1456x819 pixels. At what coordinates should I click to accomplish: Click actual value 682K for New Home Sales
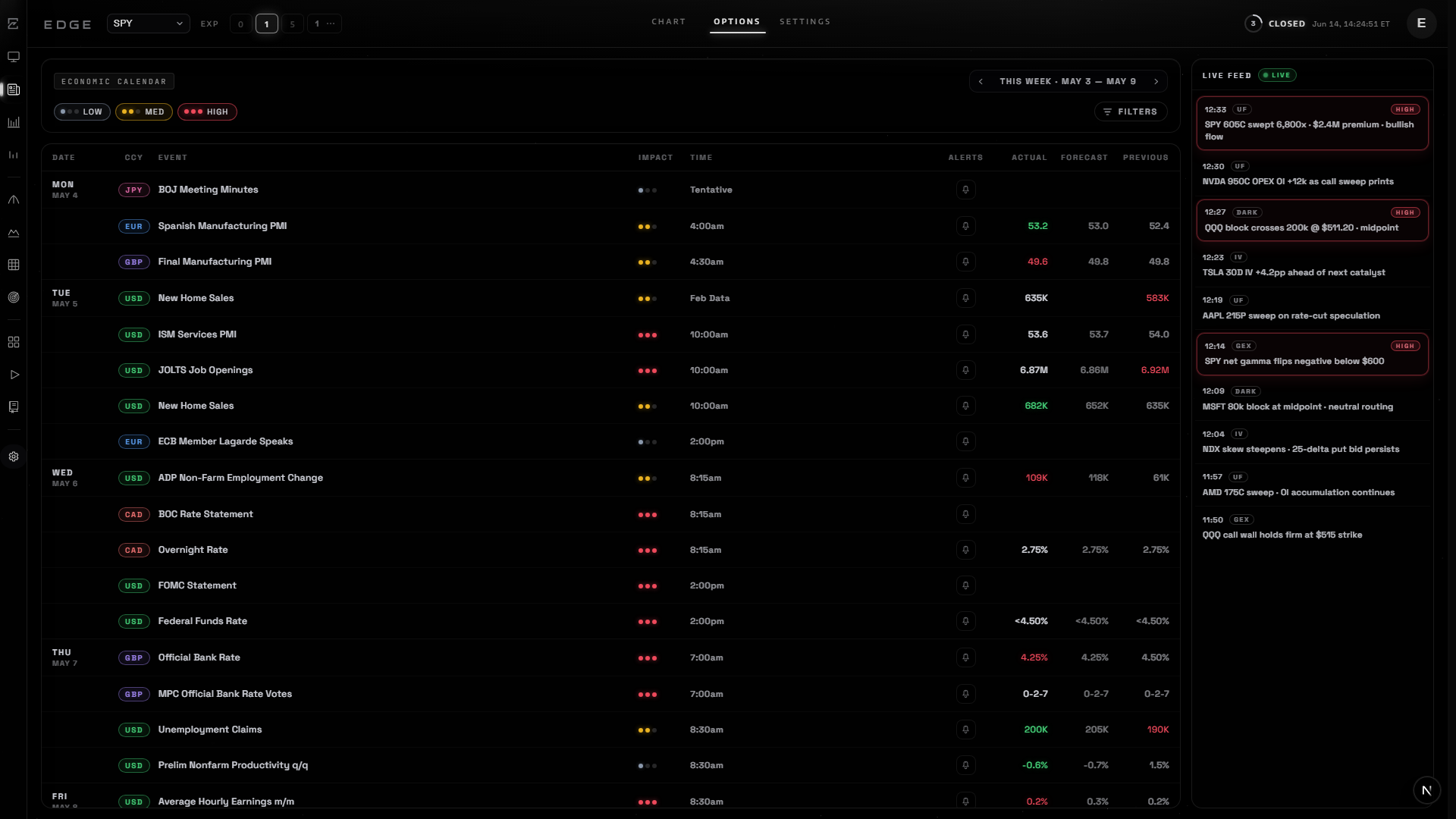coord(1036,406)
